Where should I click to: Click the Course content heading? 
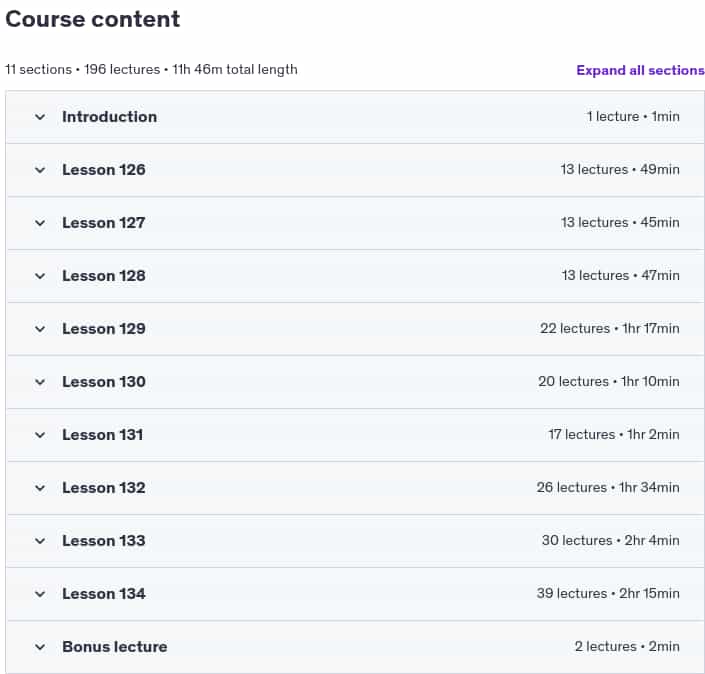[93, 19]
